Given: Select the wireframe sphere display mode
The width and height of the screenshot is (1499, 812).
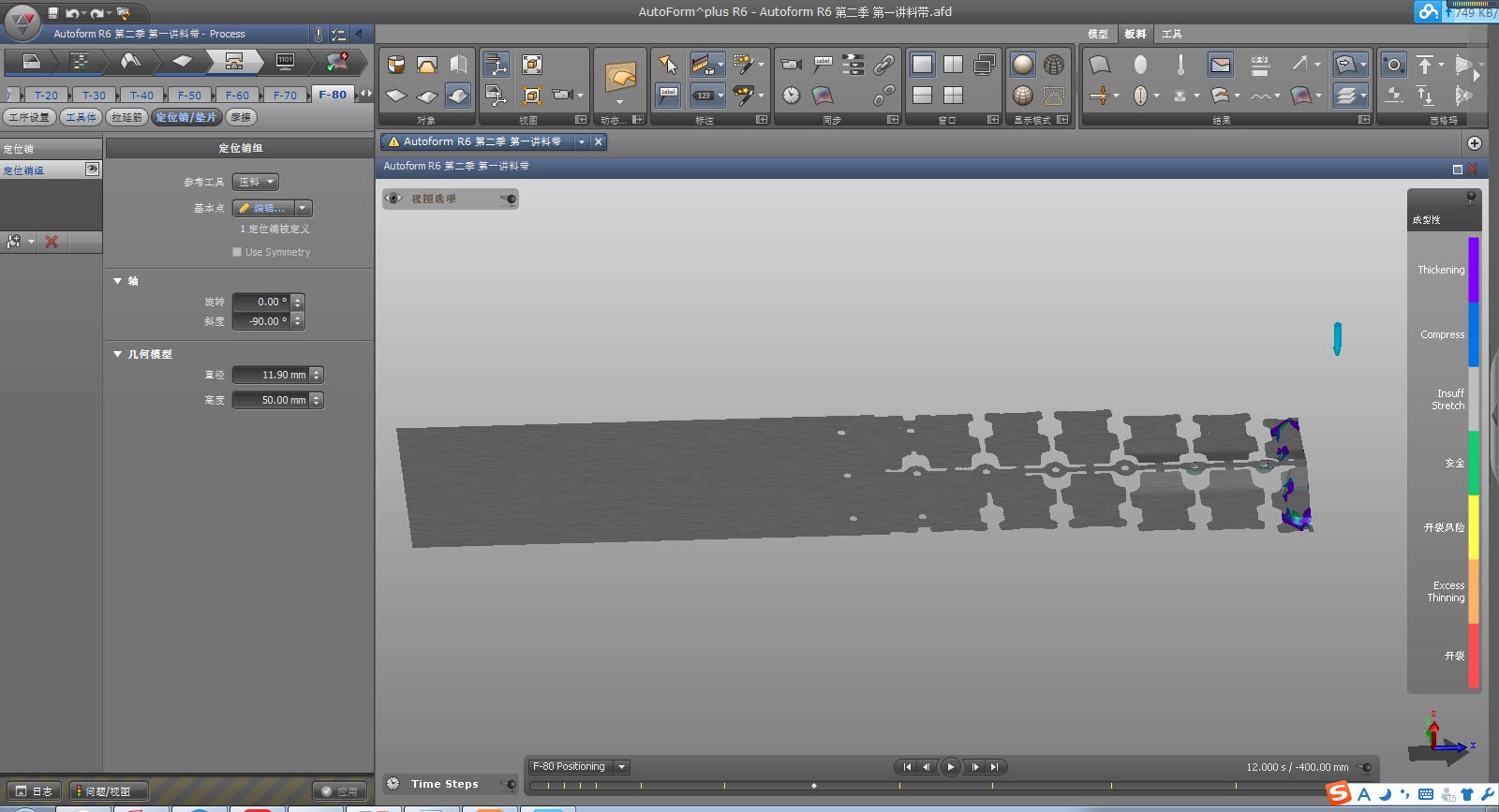Looking at the screenshot, I should click(x=1054, y=65).
